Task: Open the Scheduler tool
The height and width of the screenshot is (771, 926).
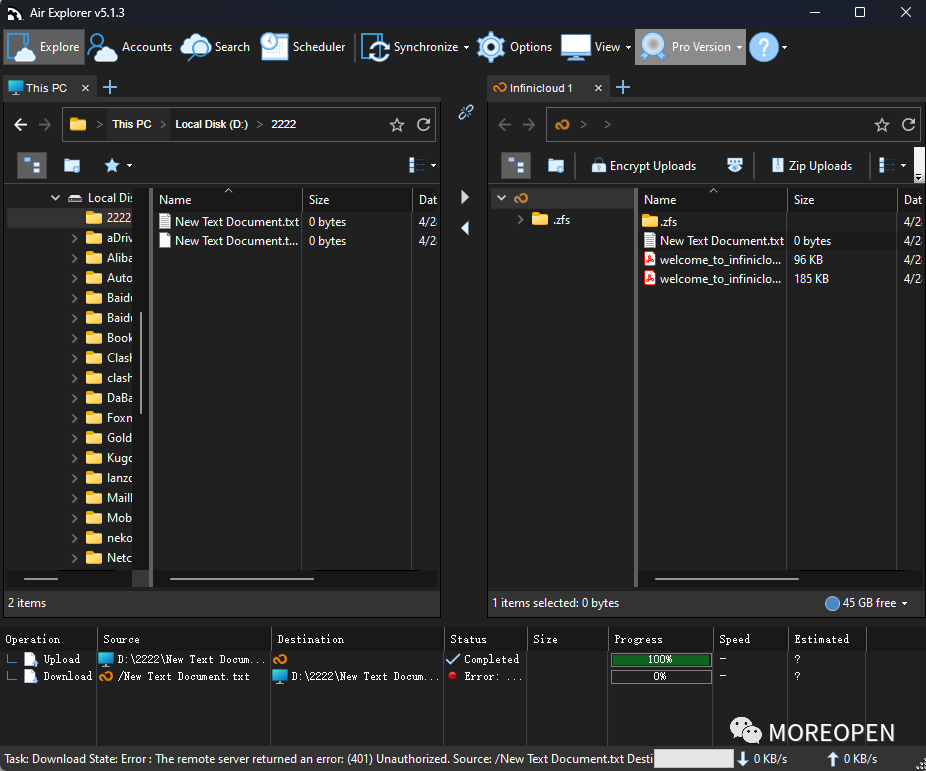Action: [x=303, y=47]
